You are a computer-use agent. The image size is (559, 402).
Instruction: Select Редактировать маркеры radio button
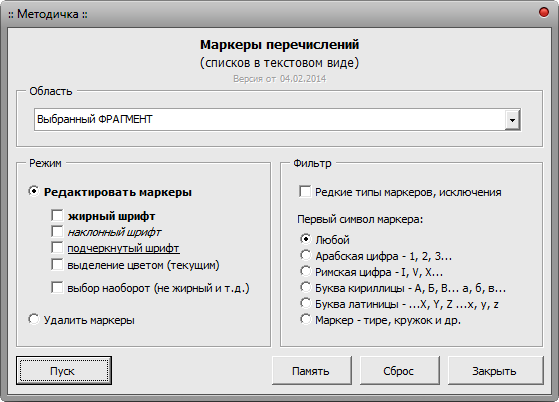click(34, 192)
